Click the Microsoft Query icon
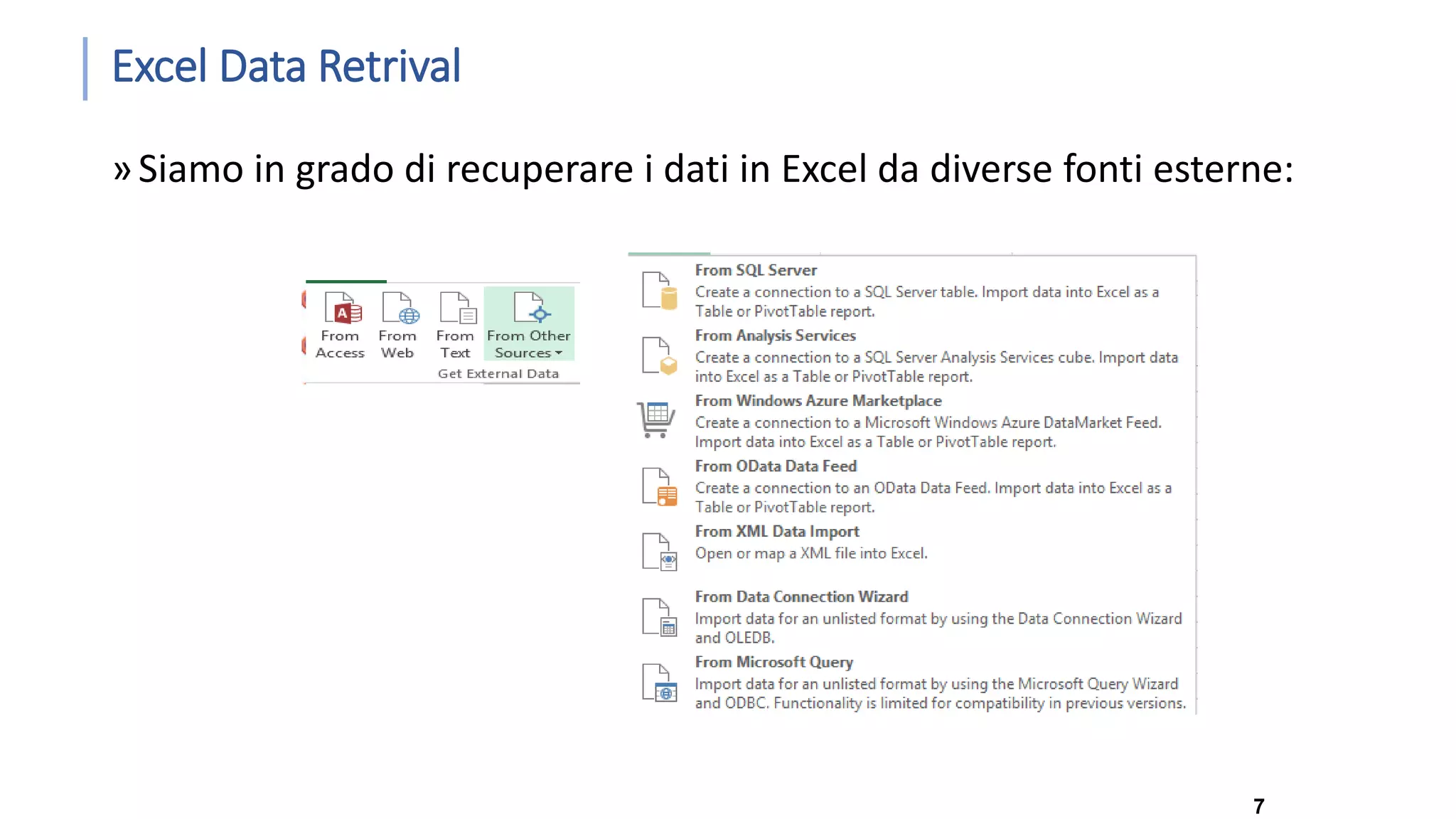Image resolution: width=1456 pixels, height=819 pixels. click(659, 682)
